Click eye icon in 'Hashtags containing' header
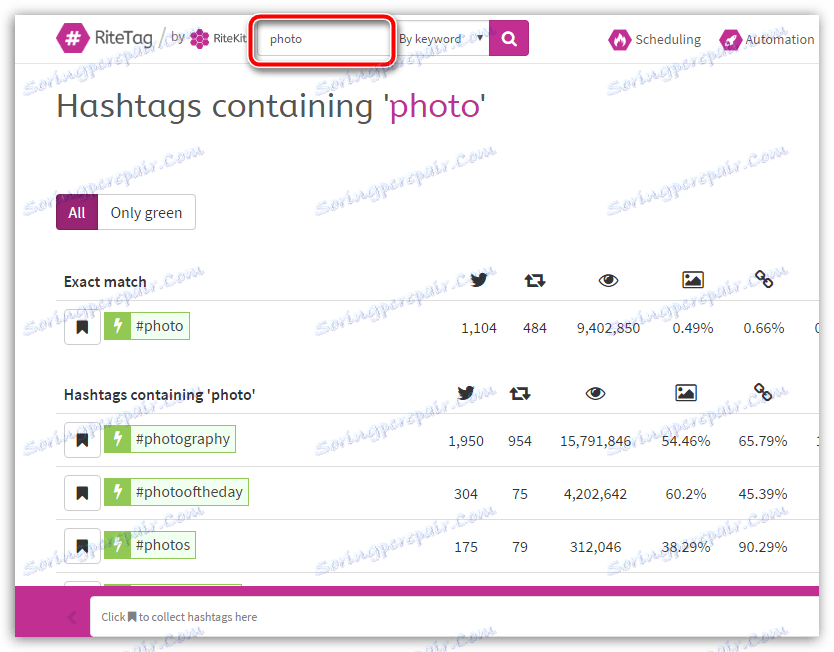The height and width of the screenshot is (652, 834). point(595,394)
